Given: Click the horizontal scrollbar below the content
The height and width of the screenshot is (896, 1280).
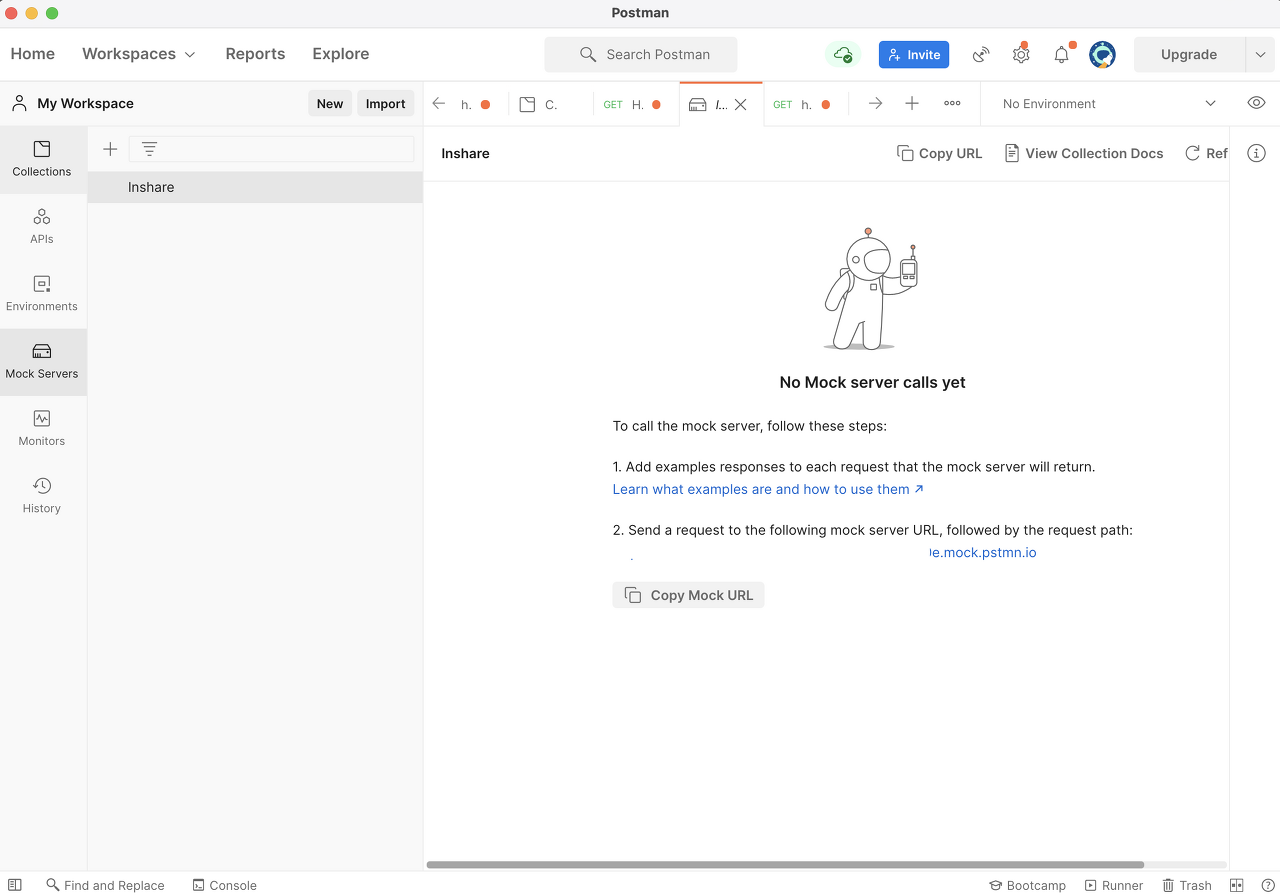Looking at the screenshot, I should (x=785, y=864).
